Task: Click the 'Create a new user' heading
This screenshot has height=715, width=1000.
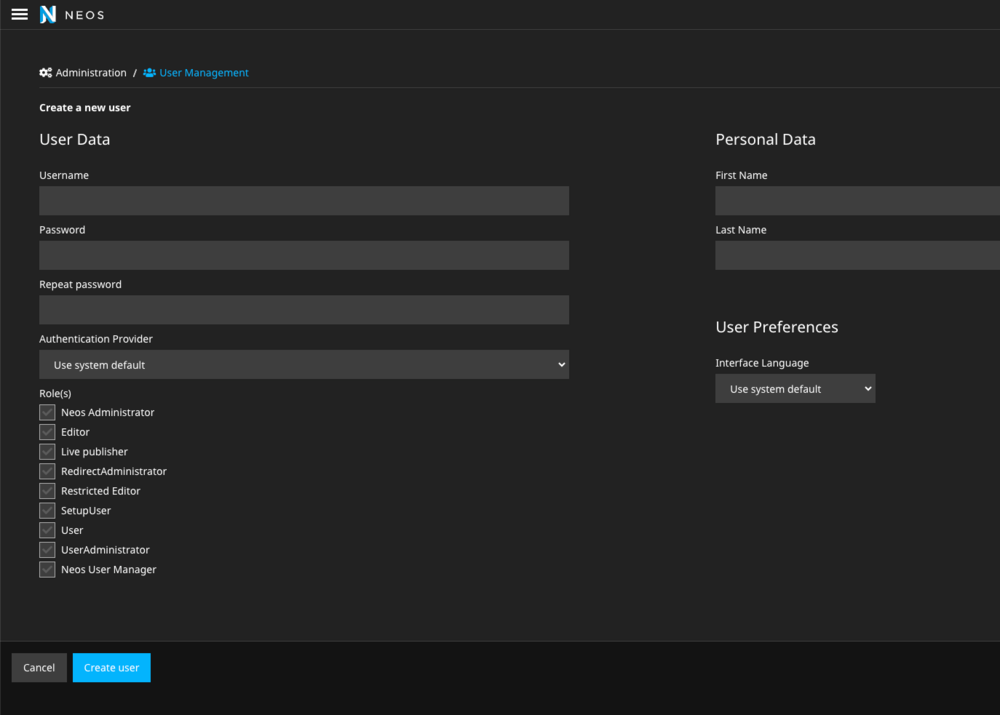Action: click(85, 108)
